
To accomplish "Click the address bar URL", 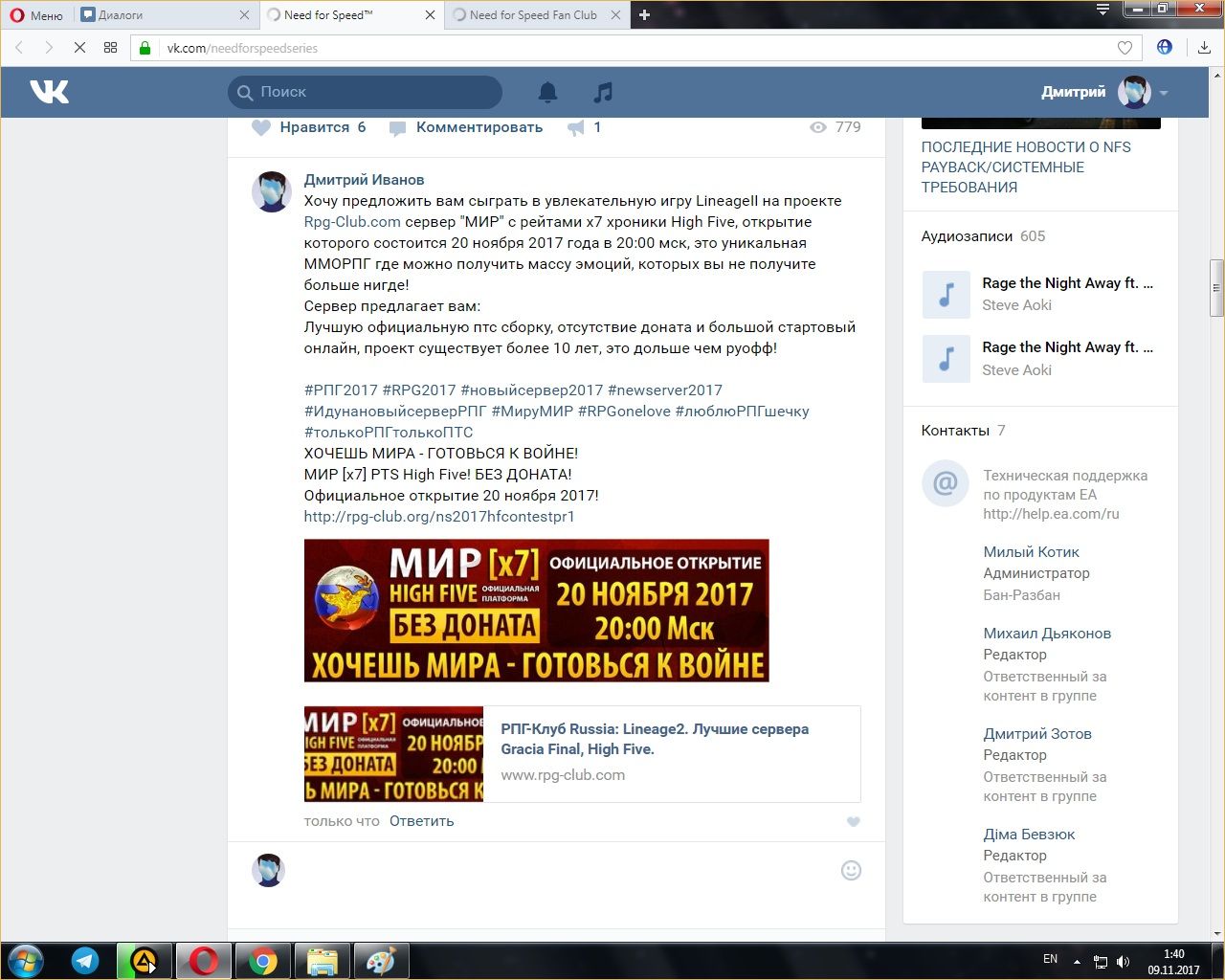I will (242, 48).
